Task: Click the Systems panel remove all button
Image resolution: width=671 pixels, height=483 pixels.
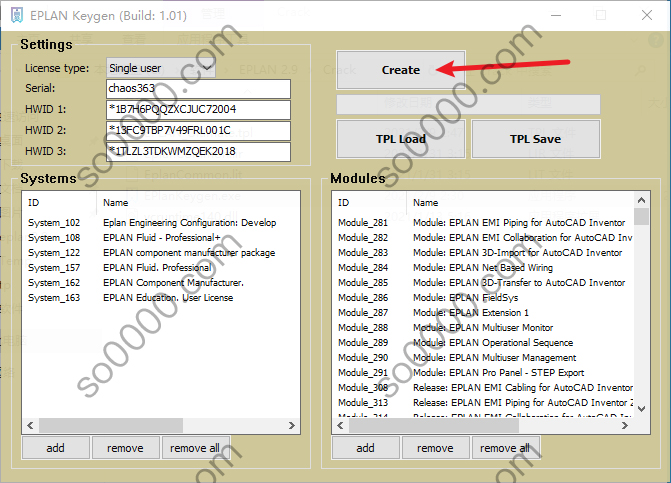Action: coord(195,448)
